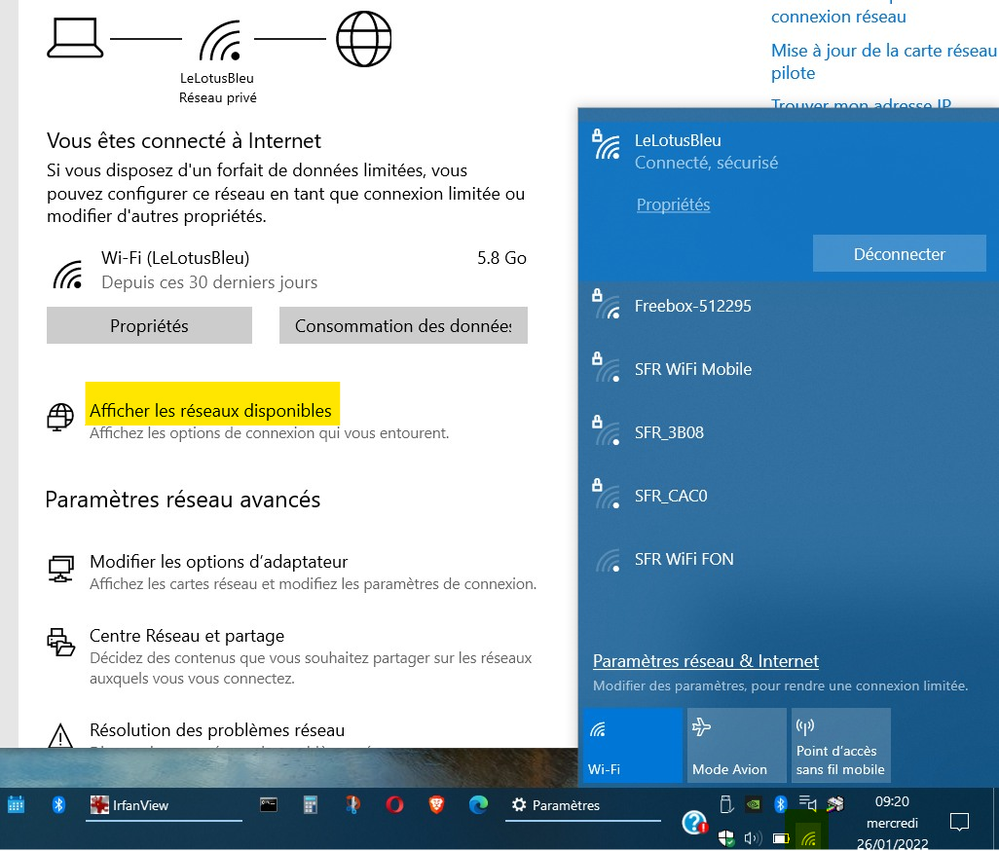The height and width of the screenshot is (853, 999).
Task: Open the command prompt taskbar icon
Action: point(269,805)
